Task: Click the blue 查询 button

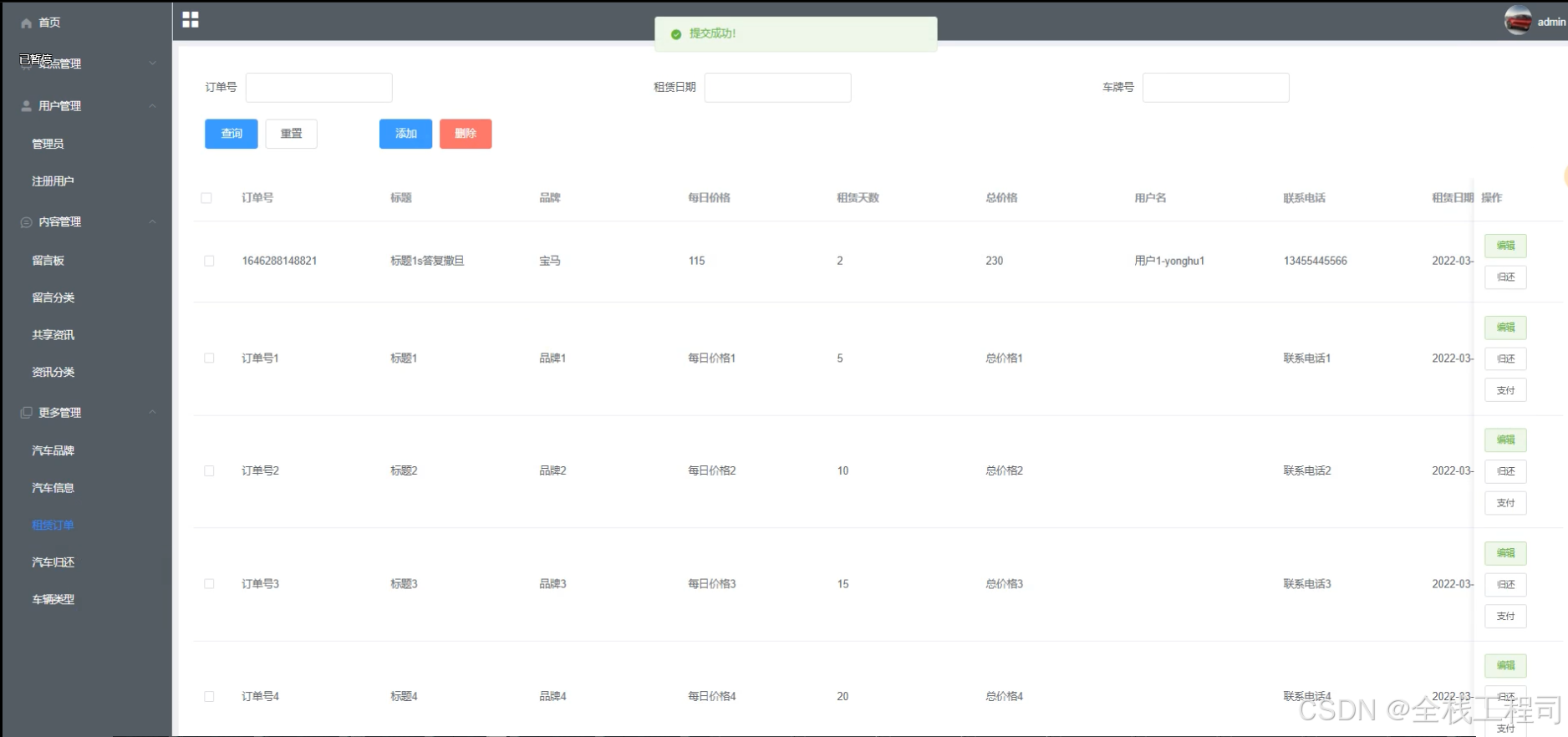Action: coord(232,134)
